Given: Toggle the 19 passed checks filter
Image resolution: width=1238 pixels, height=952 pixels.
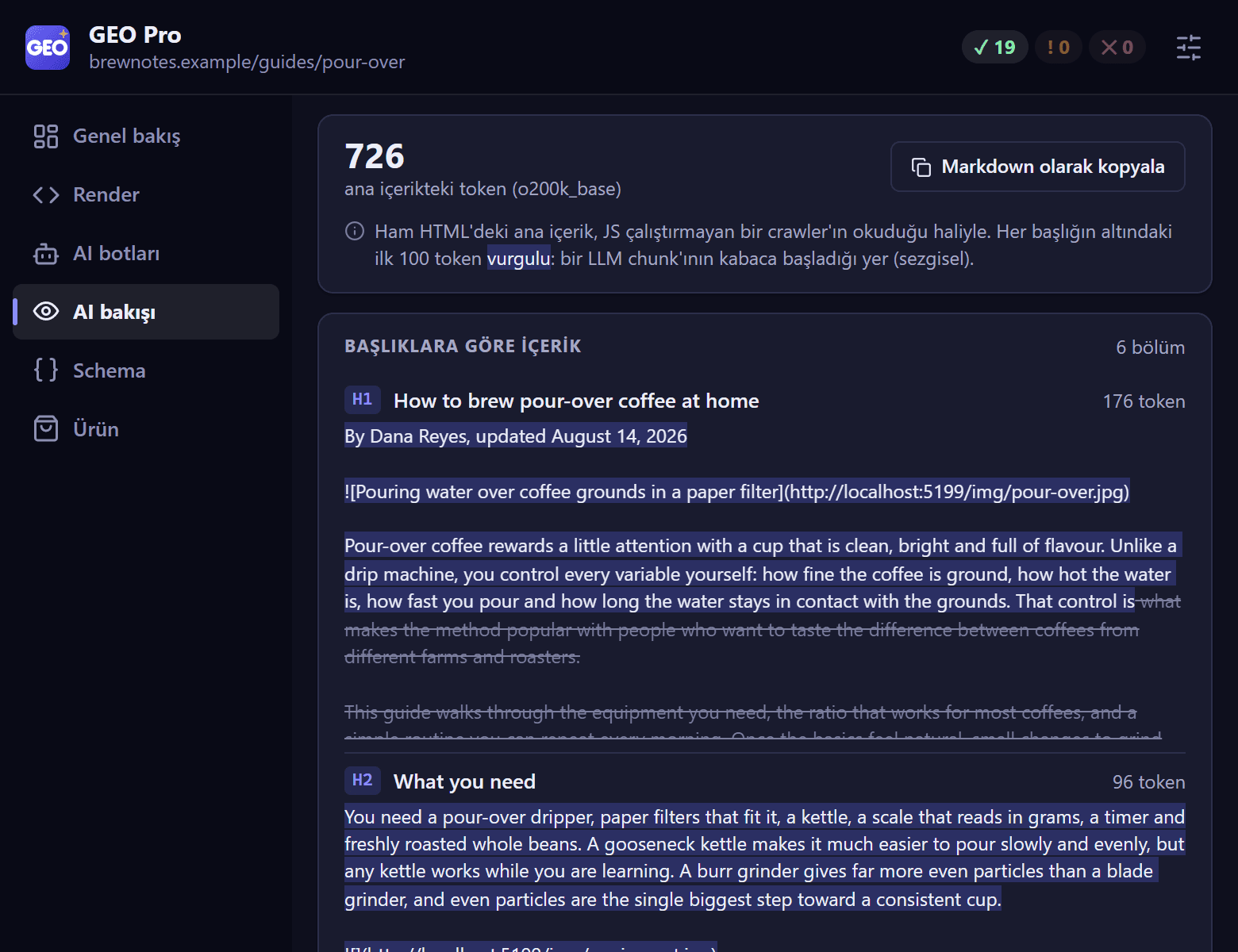Looking at the screenshot, I should (x=995, y=48).
